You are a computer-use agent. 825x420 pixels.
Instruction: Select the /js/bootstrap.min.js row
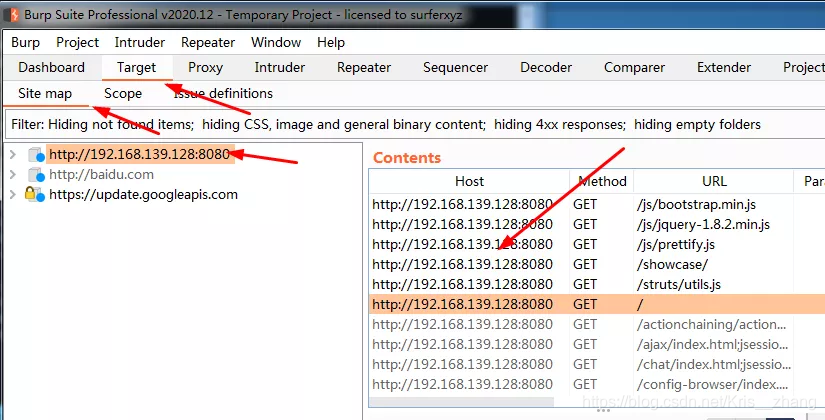[x=597, y=204]
